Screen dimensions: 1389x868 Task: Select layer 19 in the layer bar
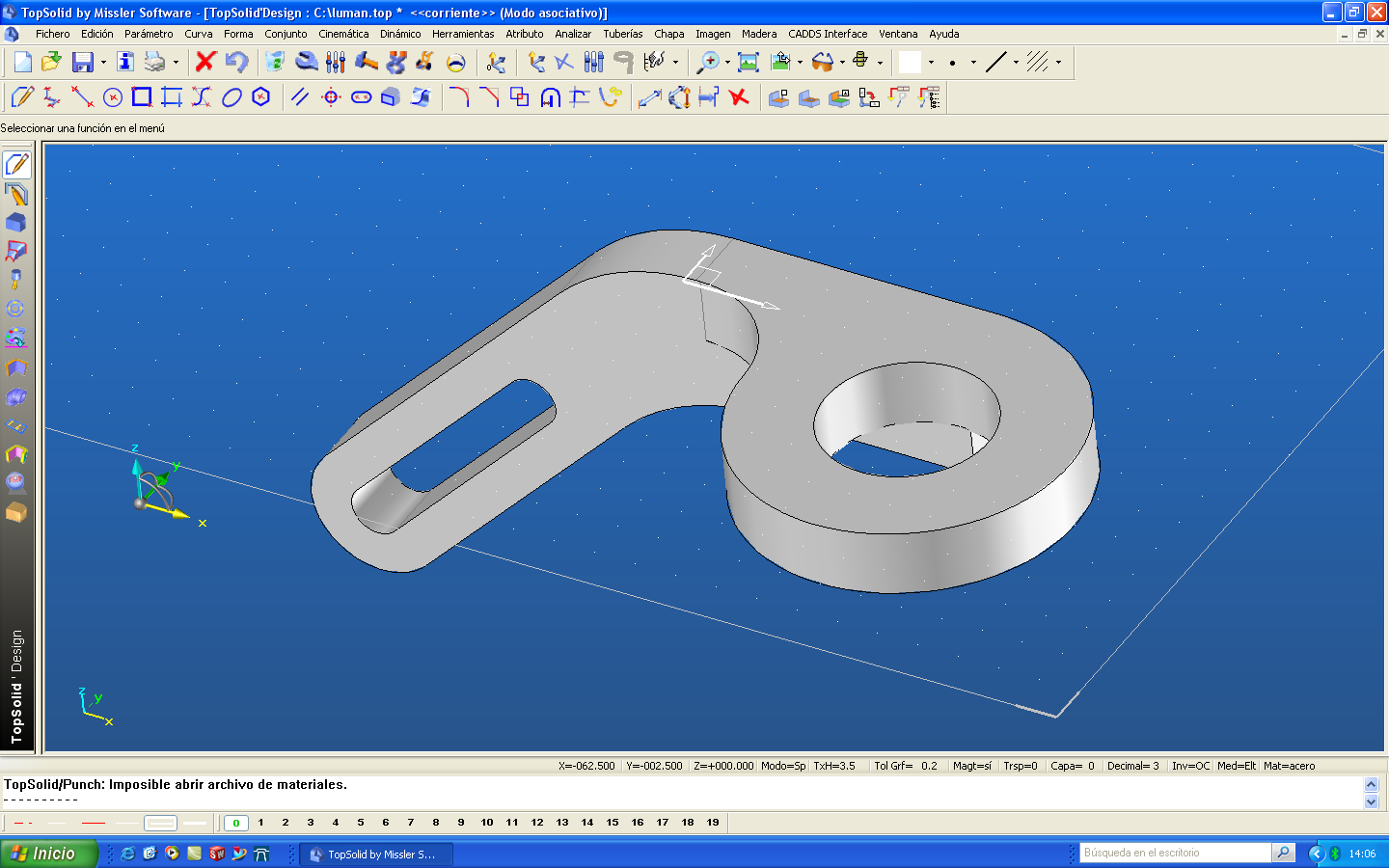coord(713,823)
